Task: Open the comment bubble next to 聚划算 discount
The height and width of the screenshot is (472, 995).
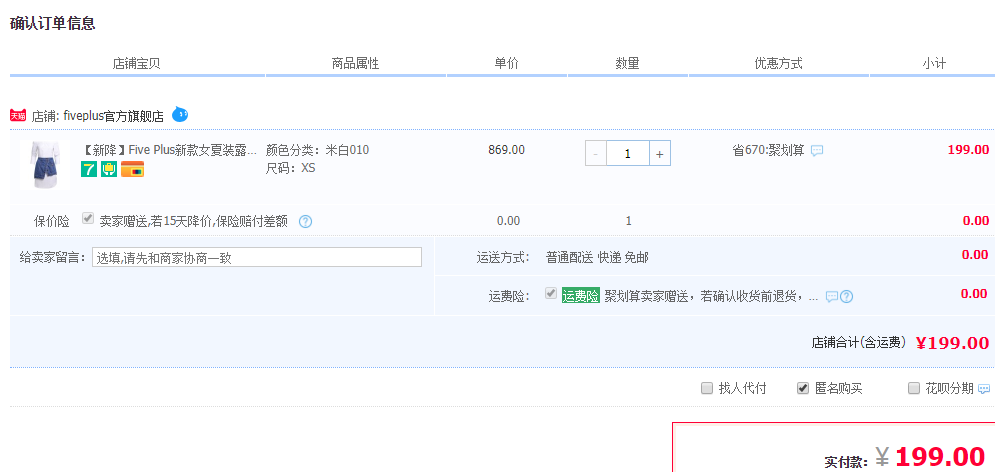Action: pos(817,151)
